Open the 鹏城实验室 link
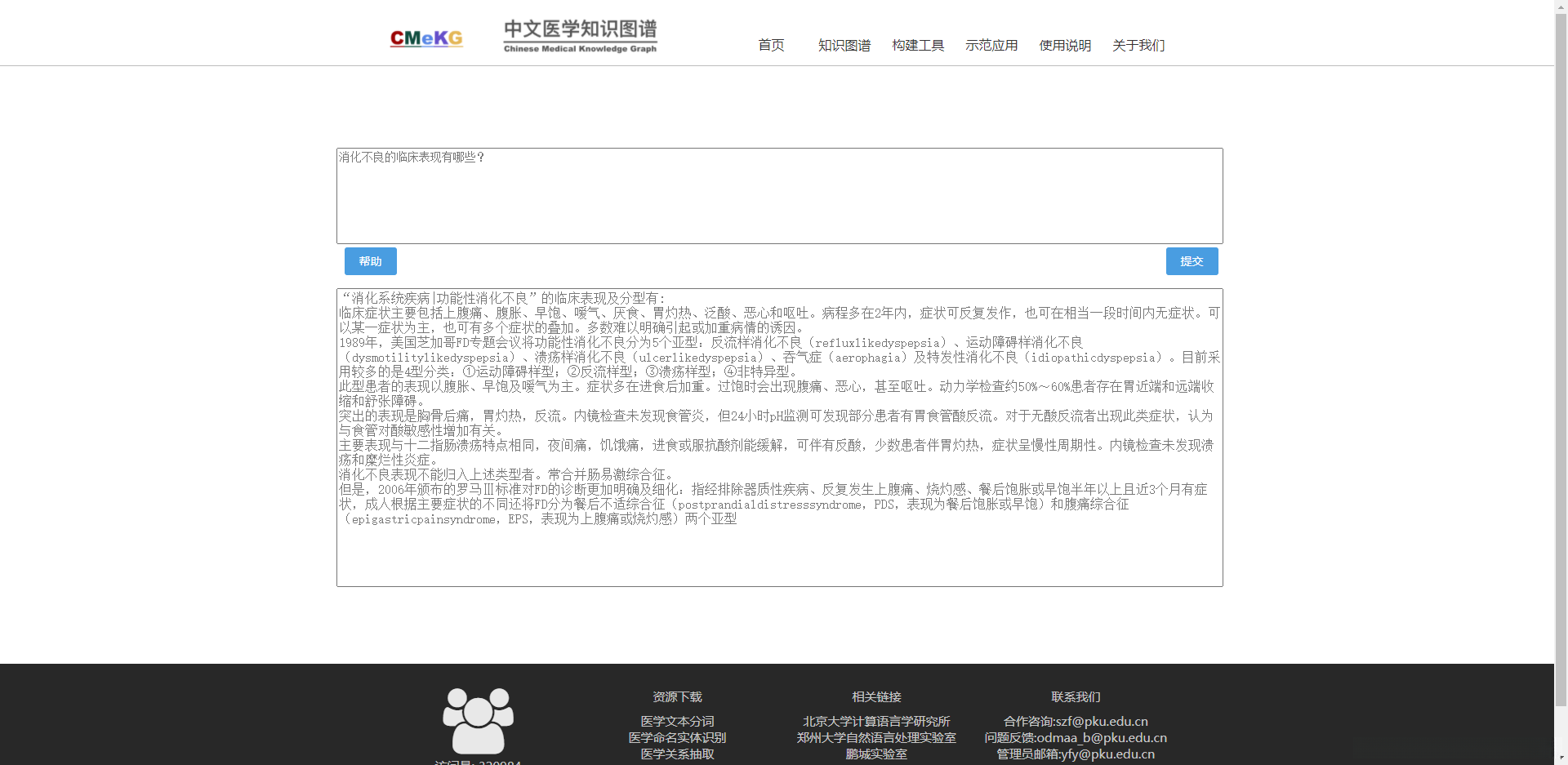This screenshot has width=1568, height=765. [875, 754]
